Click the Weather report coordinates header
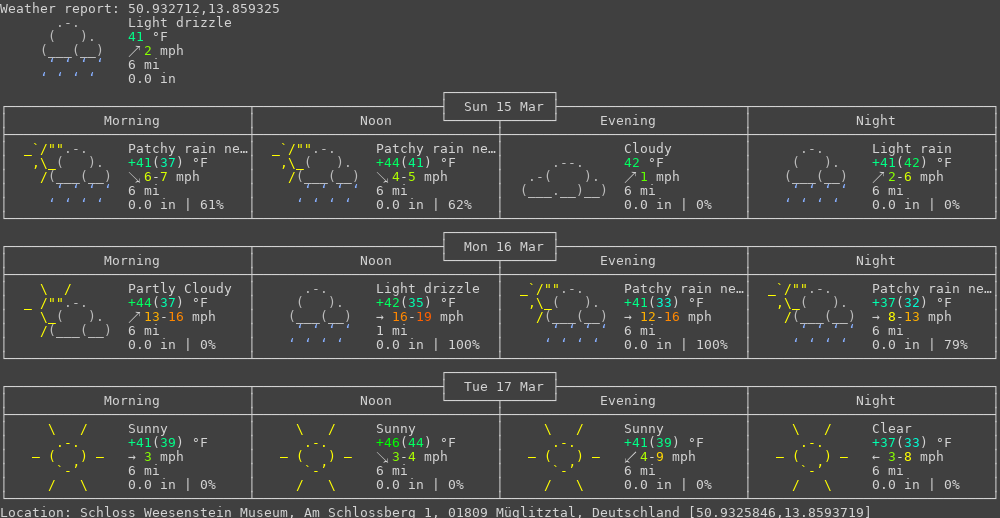This screenshot has height=518, width=1000. (140, 8)
